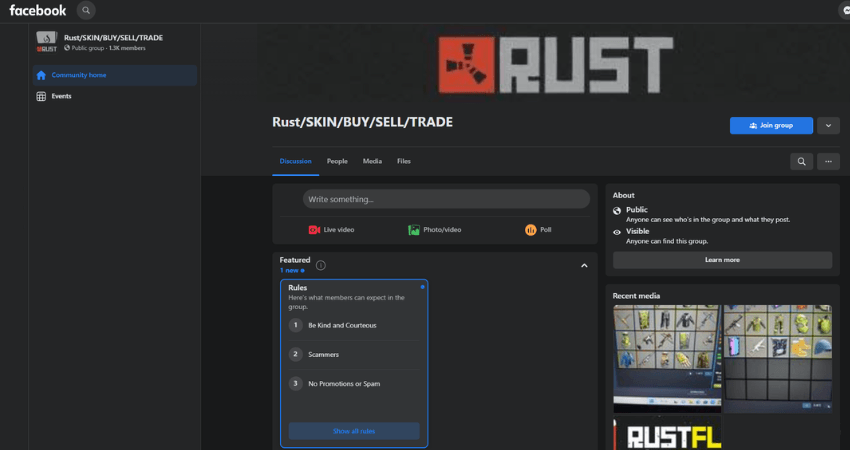Select the Visible eye icon in About
This screenshot has height=450, width=850.
click(617, 232)
